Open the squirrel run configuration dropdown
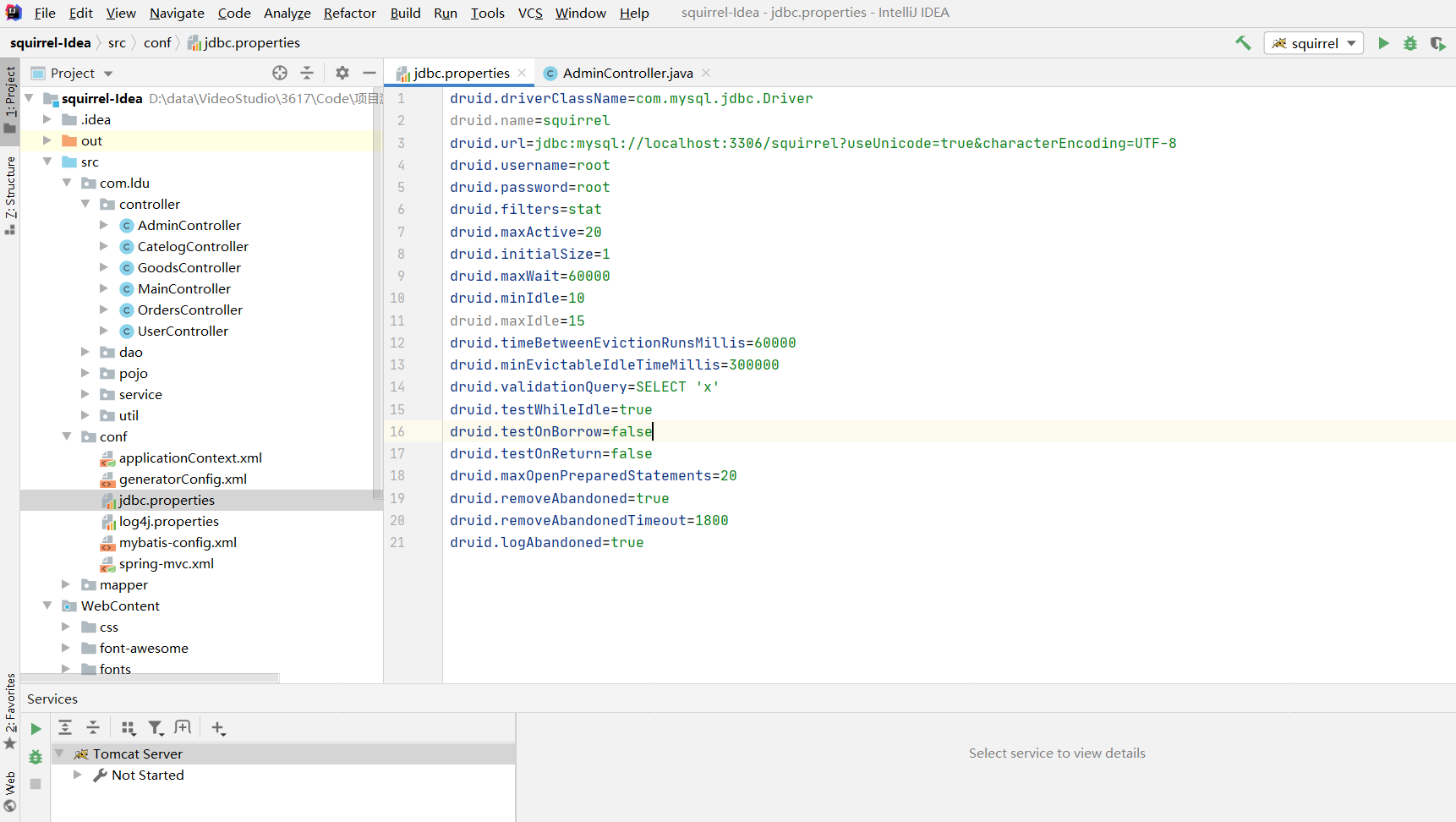1456x822 pixels. pyautogui.click(x=1314, y=43)
